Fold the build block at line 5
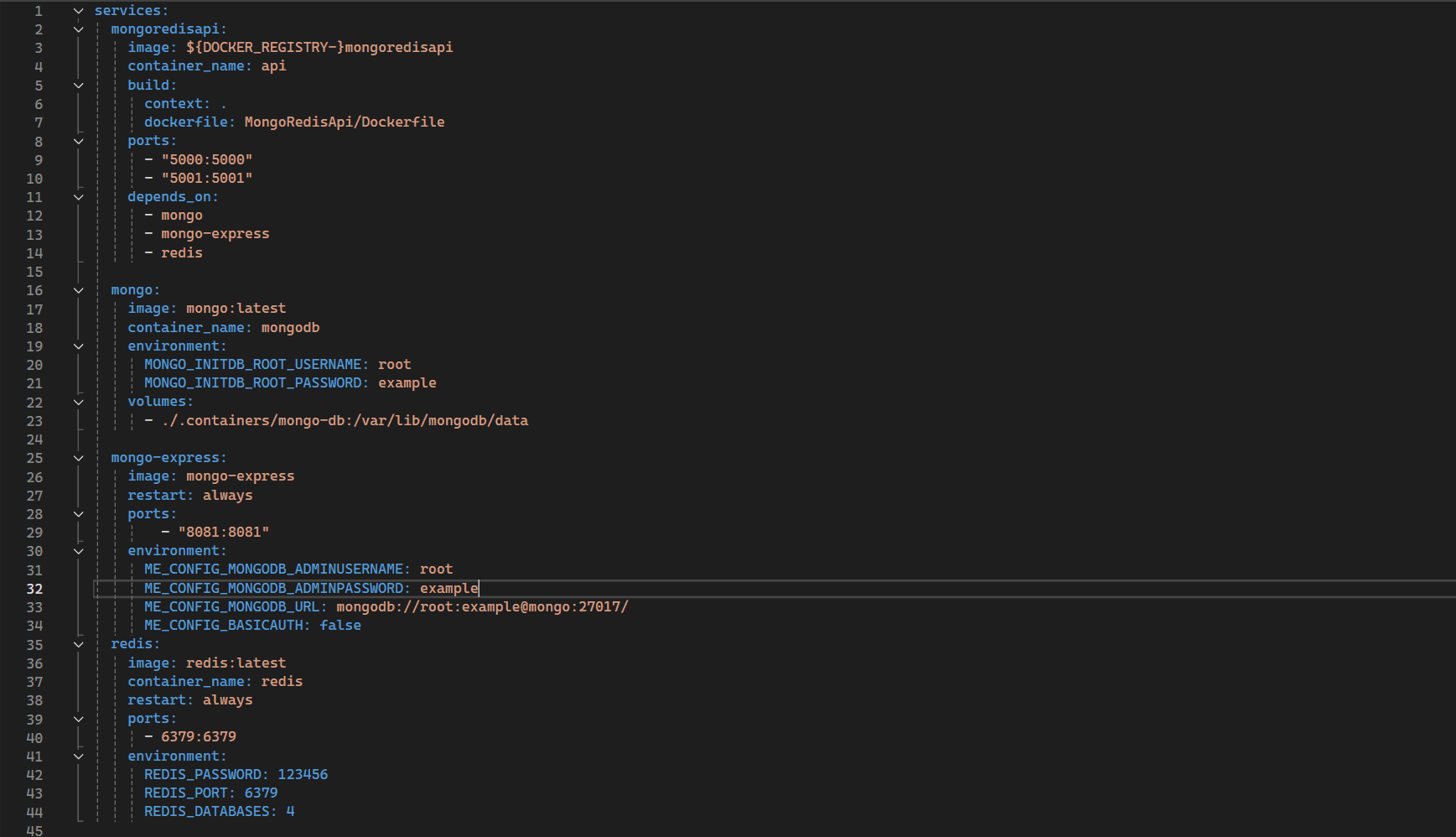The width and height of the screenshot is (1456, 837). pos(78,86)
